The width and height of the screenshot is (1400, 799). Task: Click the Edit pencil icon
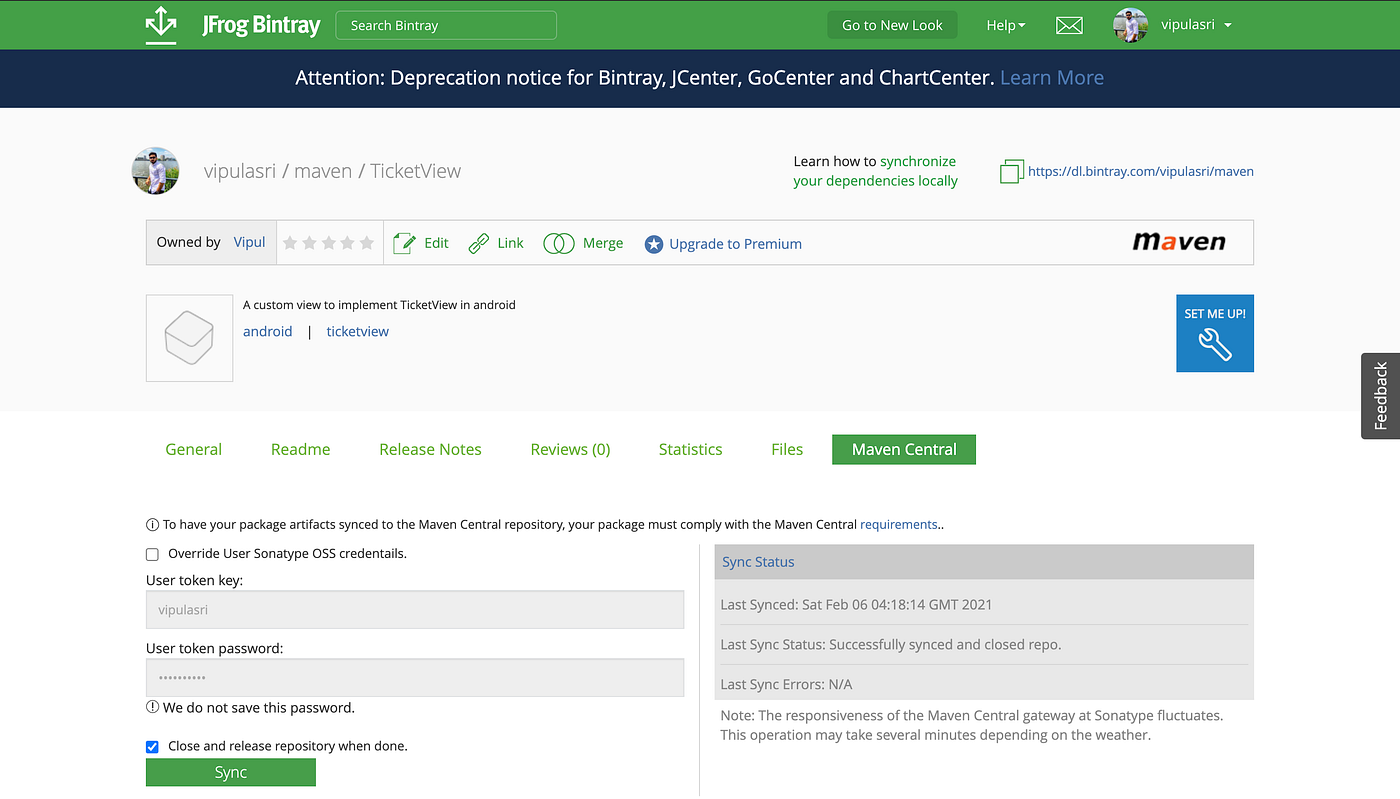pos(404,243)
